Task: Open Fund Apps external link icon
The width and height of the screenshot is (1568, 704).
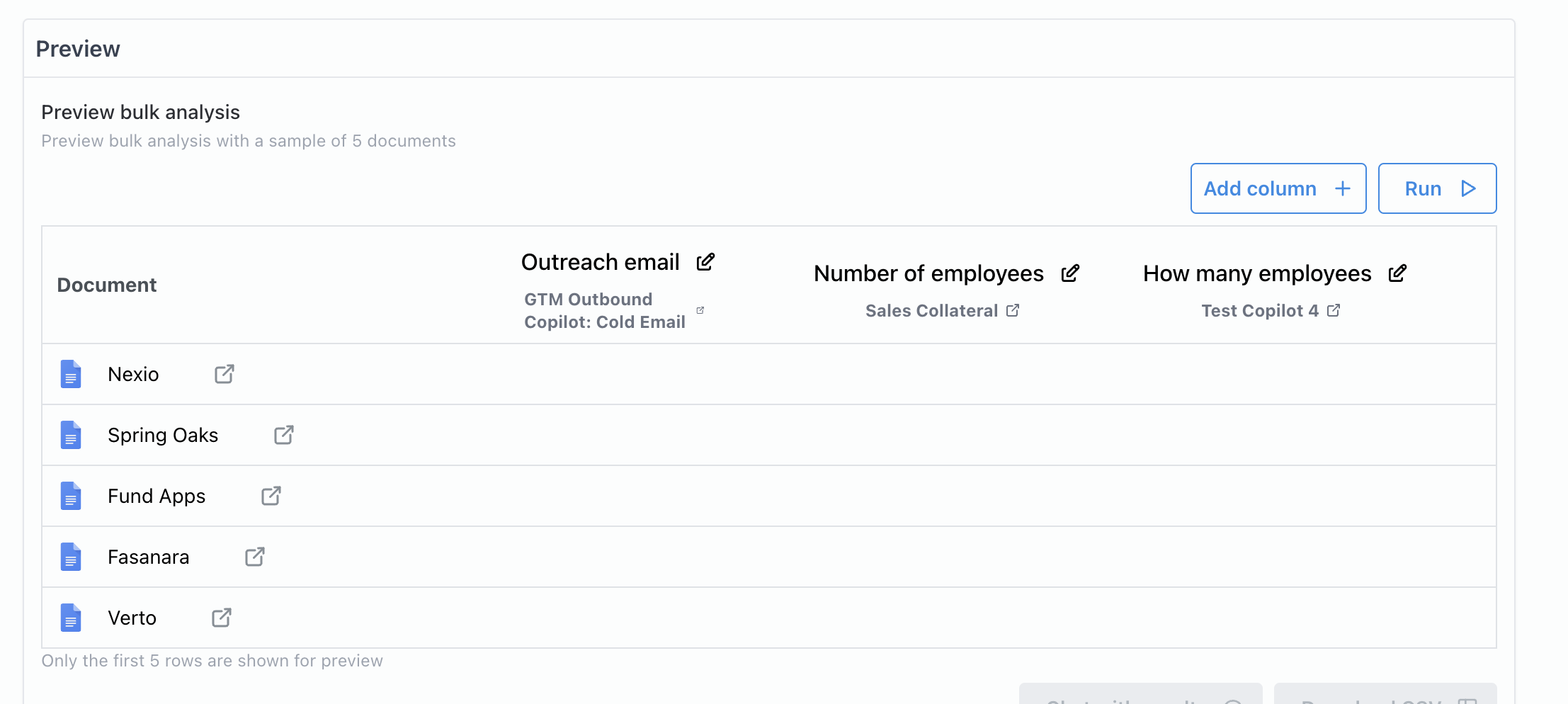Action: pos(271,496)
